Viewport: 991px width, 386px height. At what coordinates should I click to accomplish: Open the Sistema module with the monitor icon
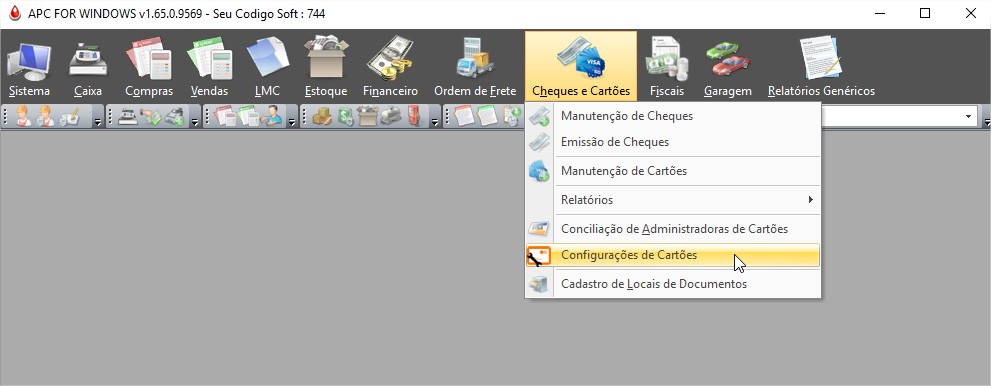[x=29, y=66]
